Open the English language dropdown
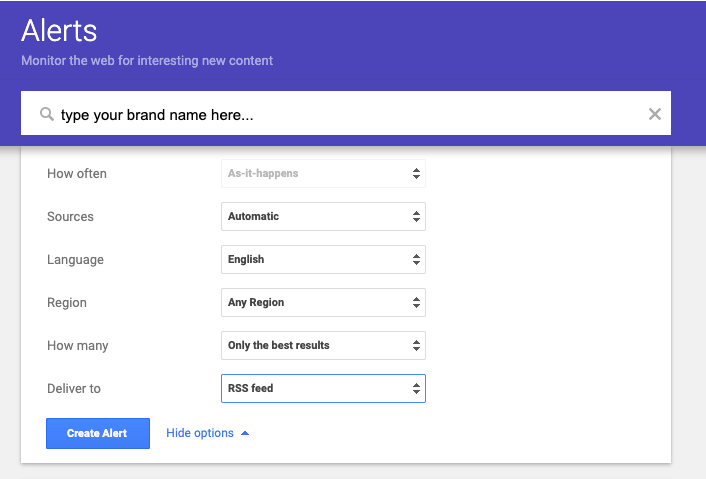The width and height of the screenshot is (706, 479). click(x=322, y=259)
